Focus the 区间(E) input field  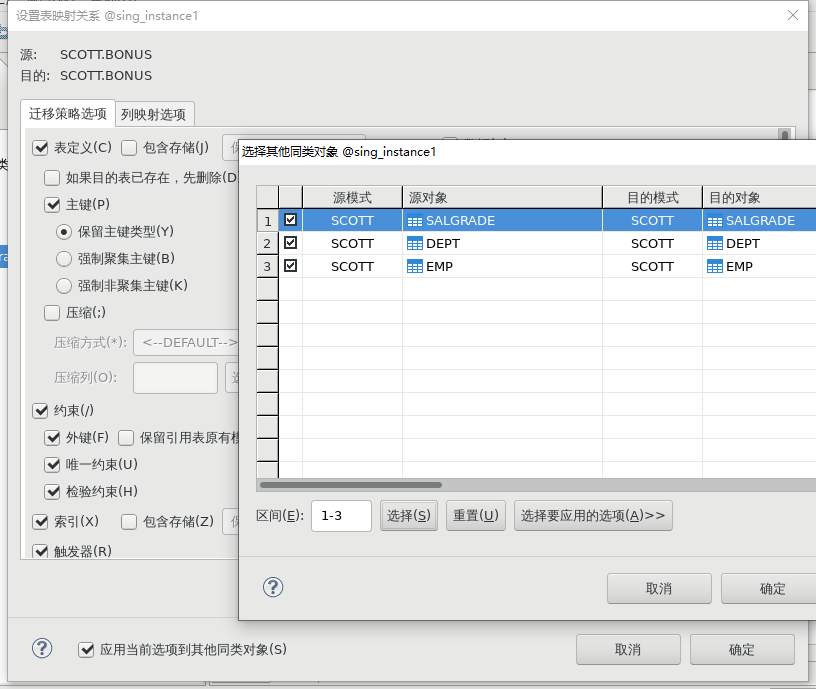pyautogui.click(x=341, y=516)
